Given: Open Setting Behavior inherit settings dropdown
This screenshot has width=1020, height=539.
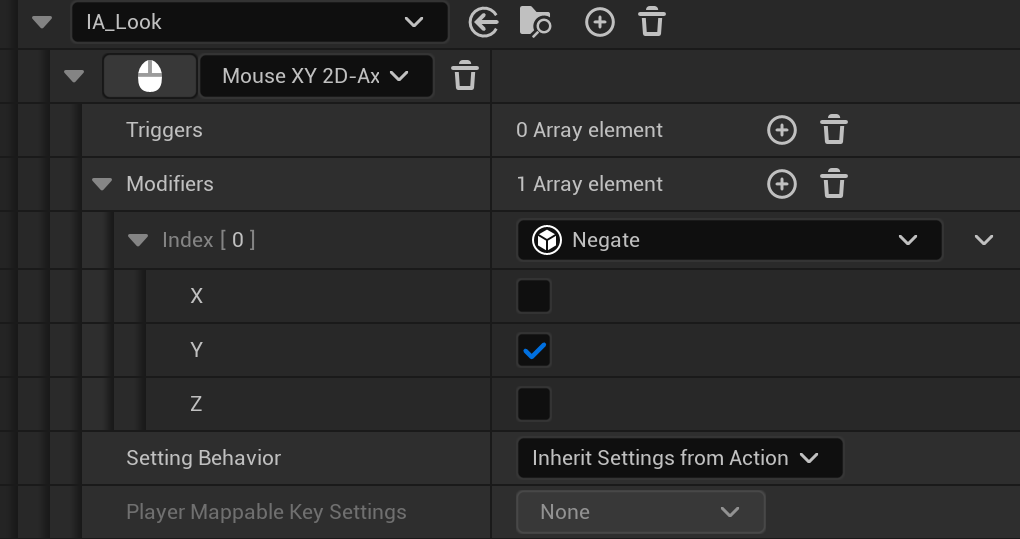Looking at the screenshot, I should [x=679, y=458].
